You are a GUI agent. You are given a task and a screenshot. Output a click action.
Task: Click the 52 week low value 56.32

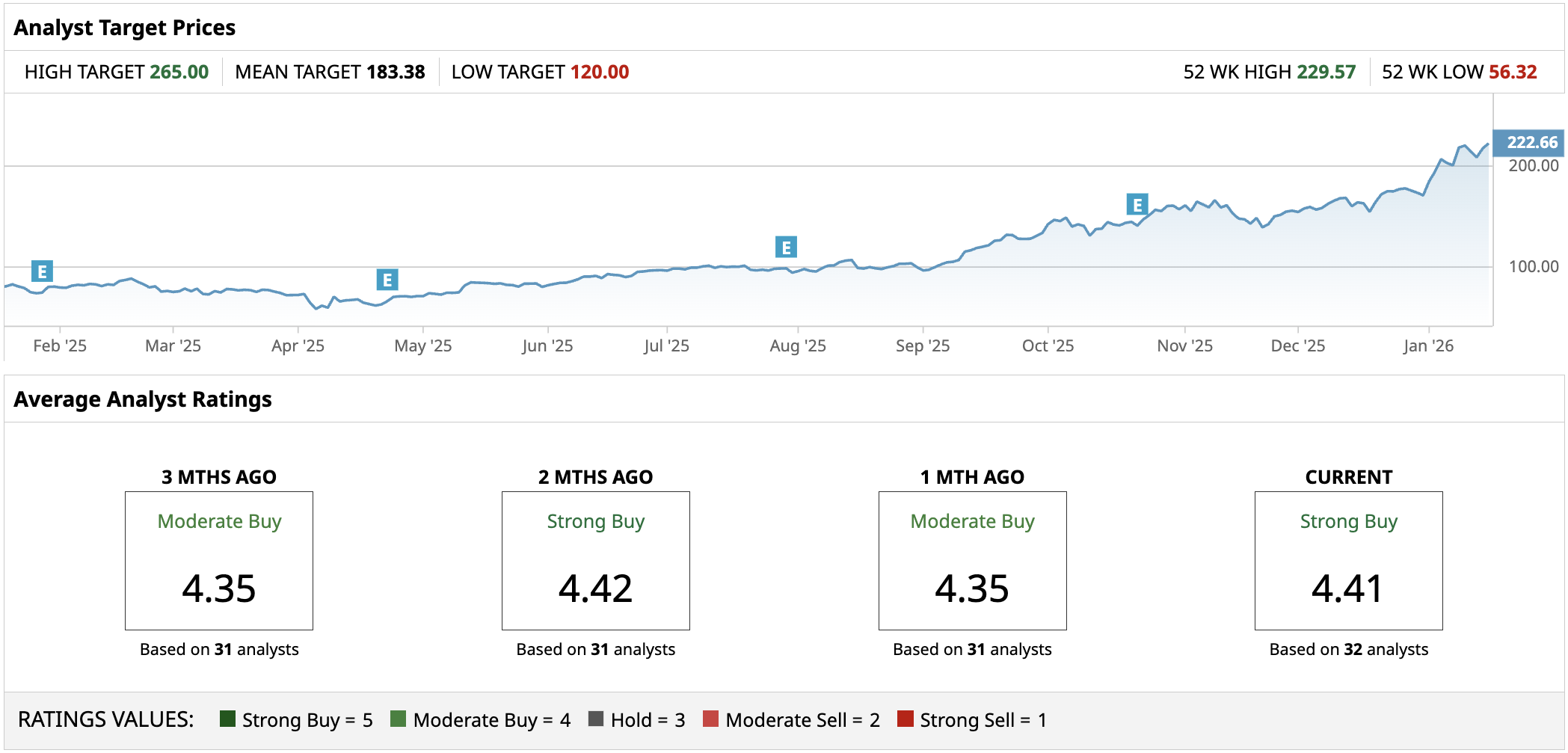[x=1513, y=72]
